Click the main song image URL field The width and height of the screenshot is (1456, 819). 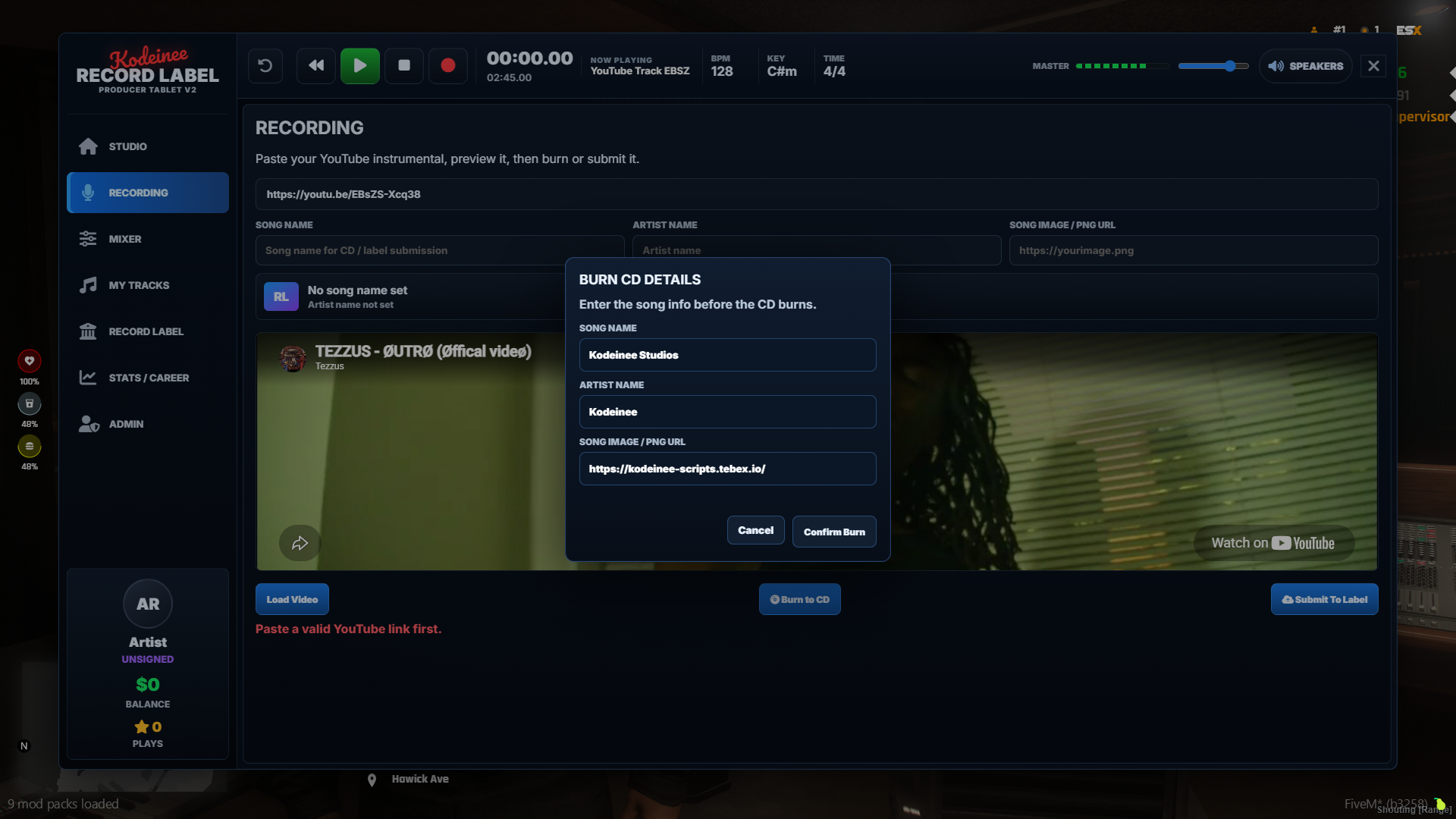coord(1194,250)
